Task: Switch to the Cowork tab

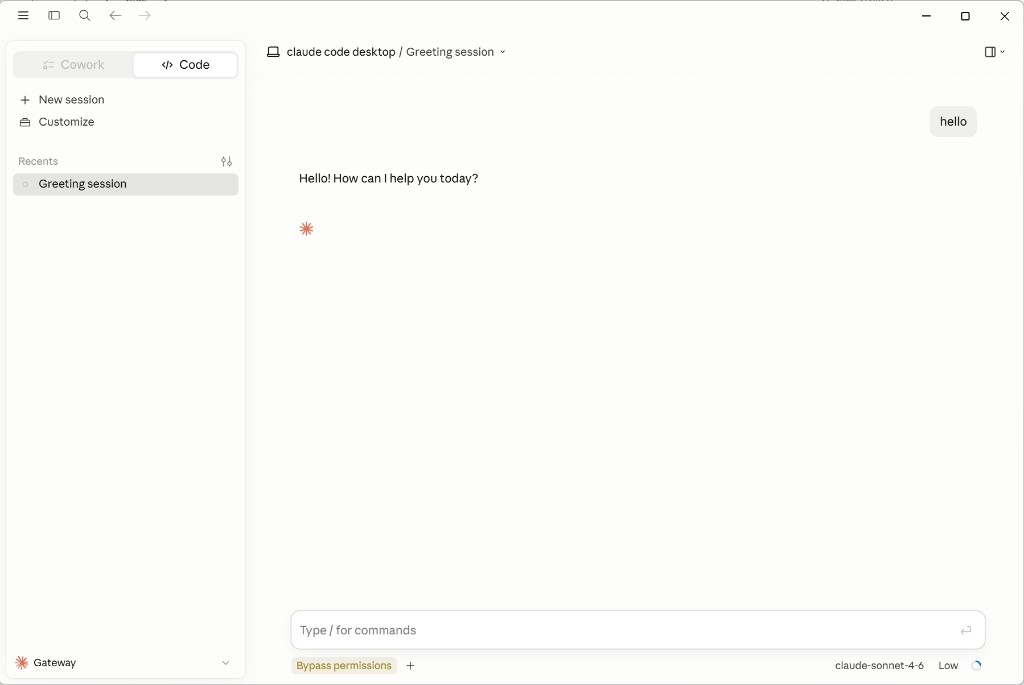Action: [x=73, y=65]
